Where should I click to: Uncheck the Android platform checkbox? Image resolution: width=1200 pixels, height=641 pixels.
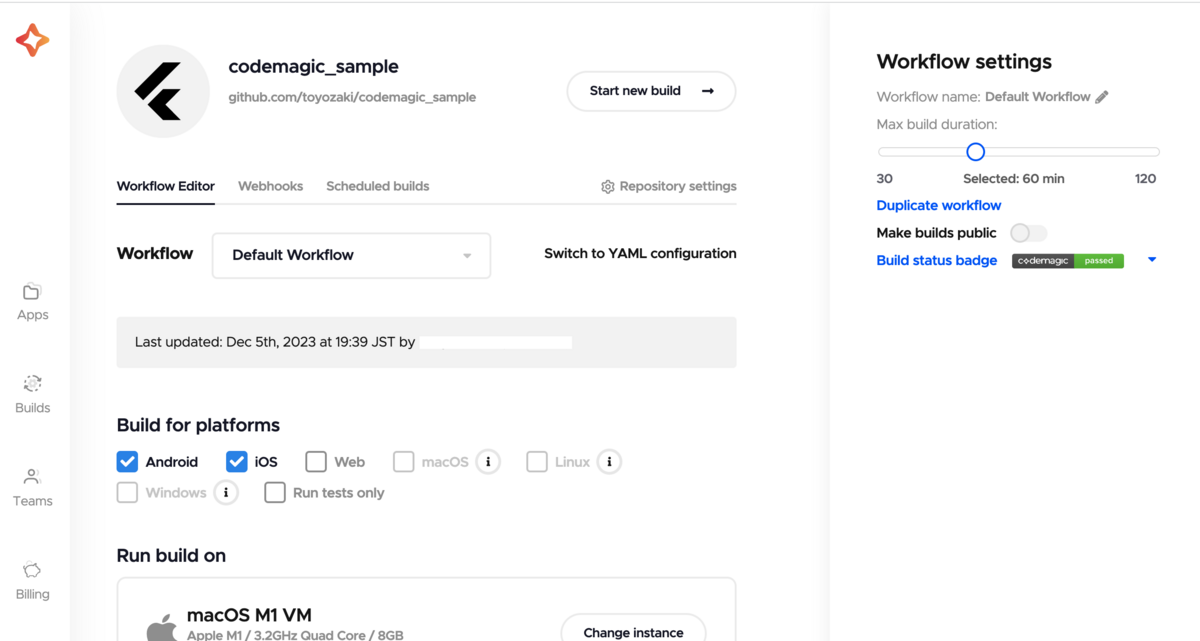coord(127,461)
